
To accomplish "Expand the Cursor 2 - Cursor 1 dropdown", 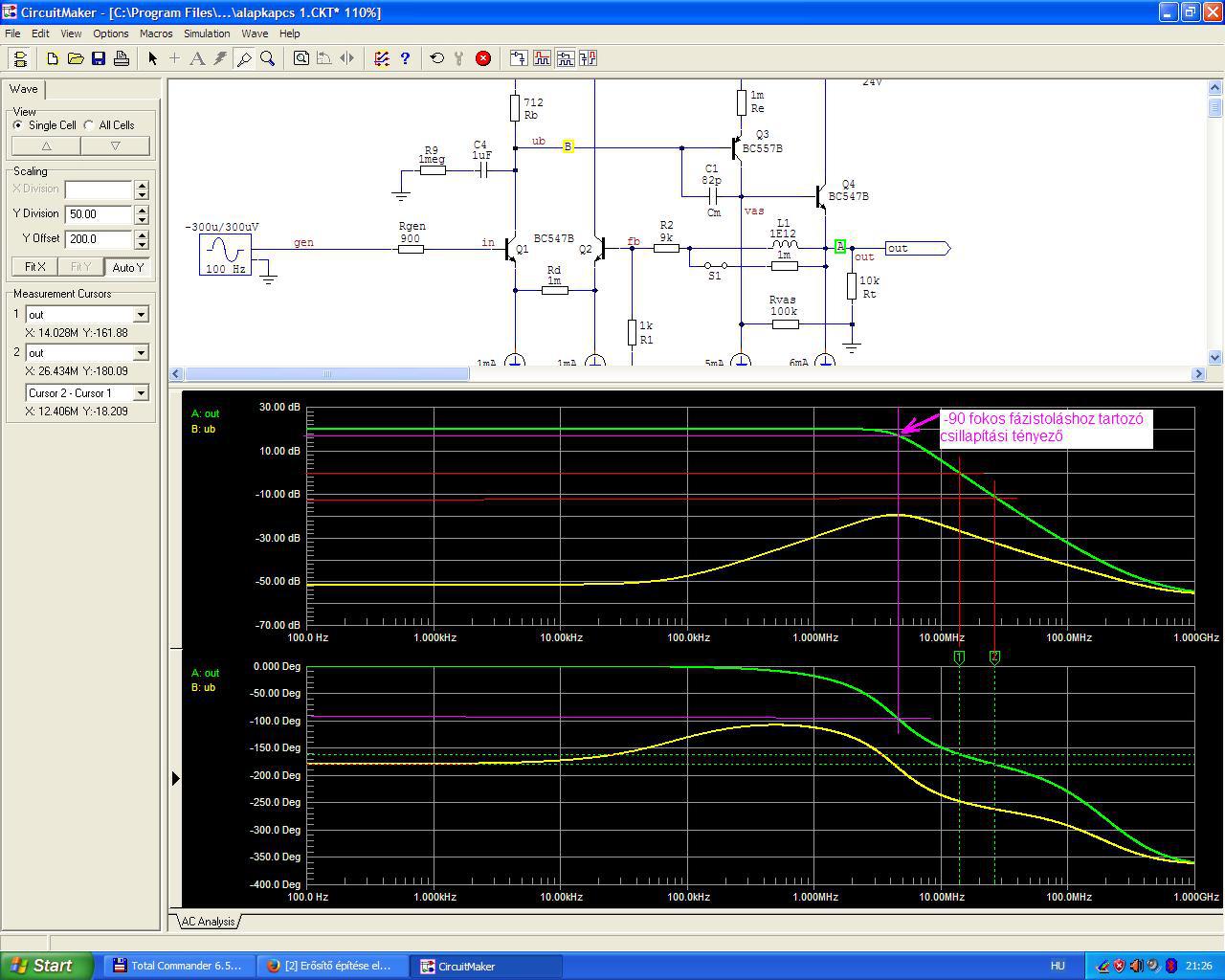I will pos(141,393).
